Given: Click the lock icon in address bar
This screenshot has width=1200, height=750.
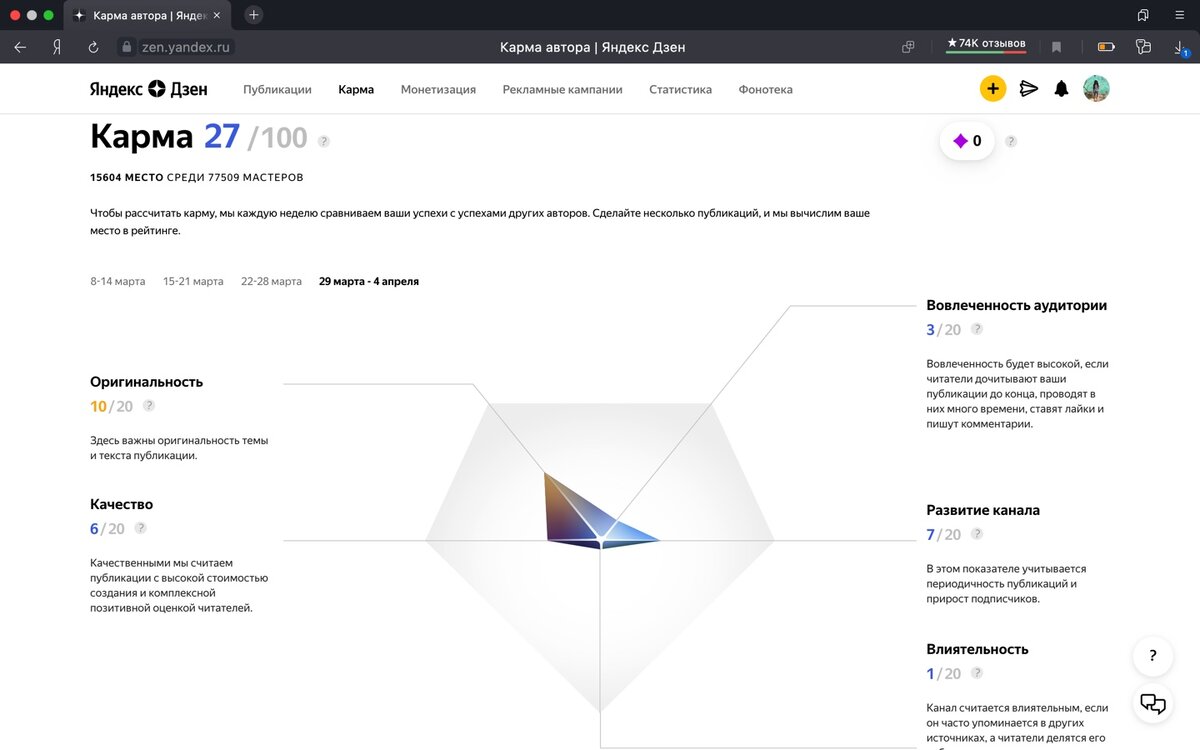Looking at the screenshot, I should coord(126,47).
